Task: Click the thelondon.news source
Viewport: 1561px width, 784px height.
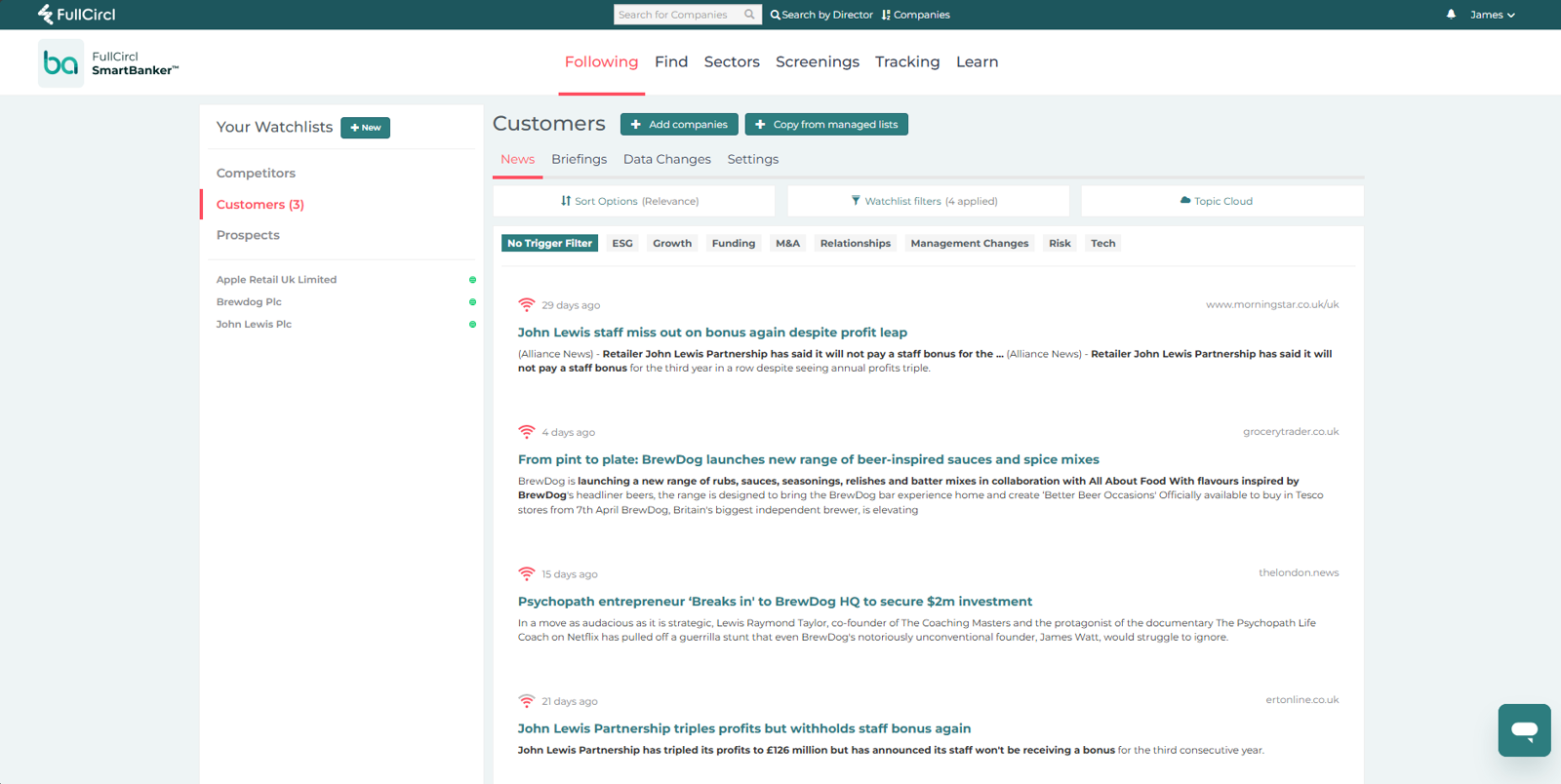Action: tap(1299, 573)
